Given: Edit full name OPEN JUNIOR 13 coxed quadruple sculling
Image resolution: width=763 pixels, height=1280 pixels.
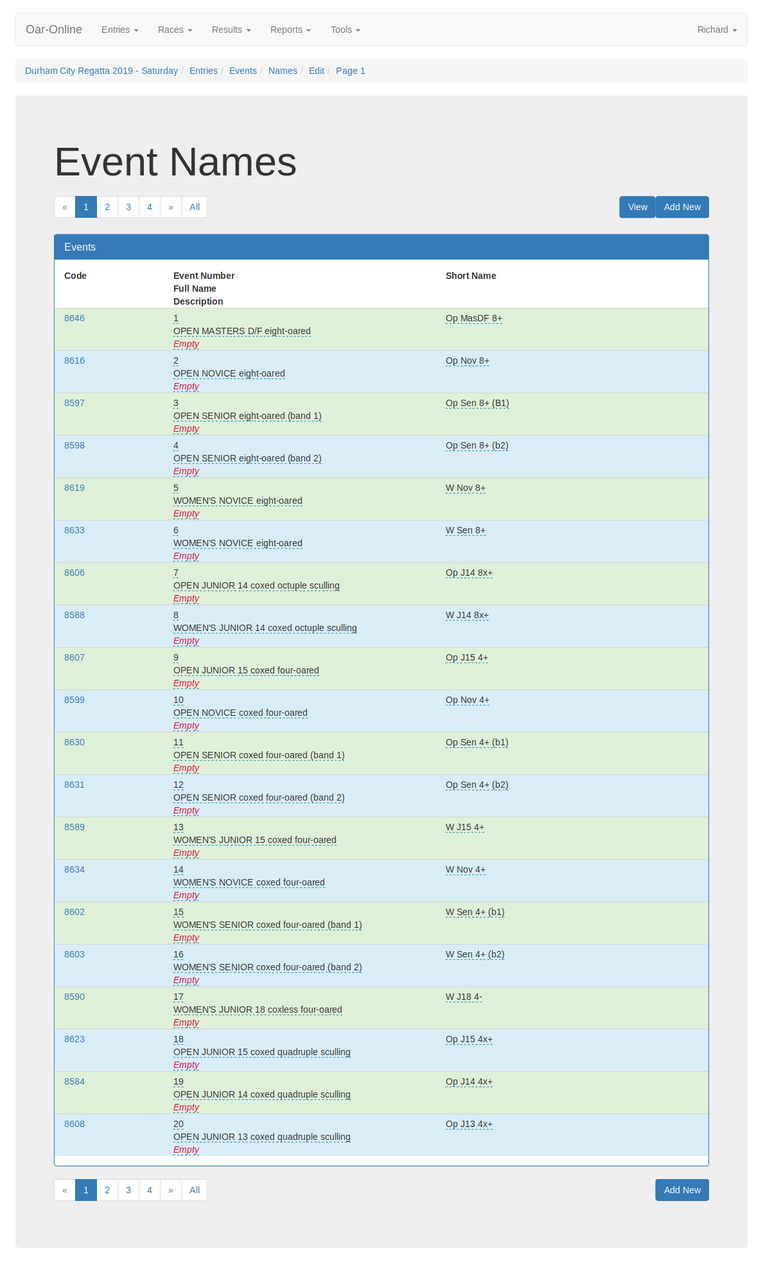Looking at the screenshot, I should tap(261, 1137).
